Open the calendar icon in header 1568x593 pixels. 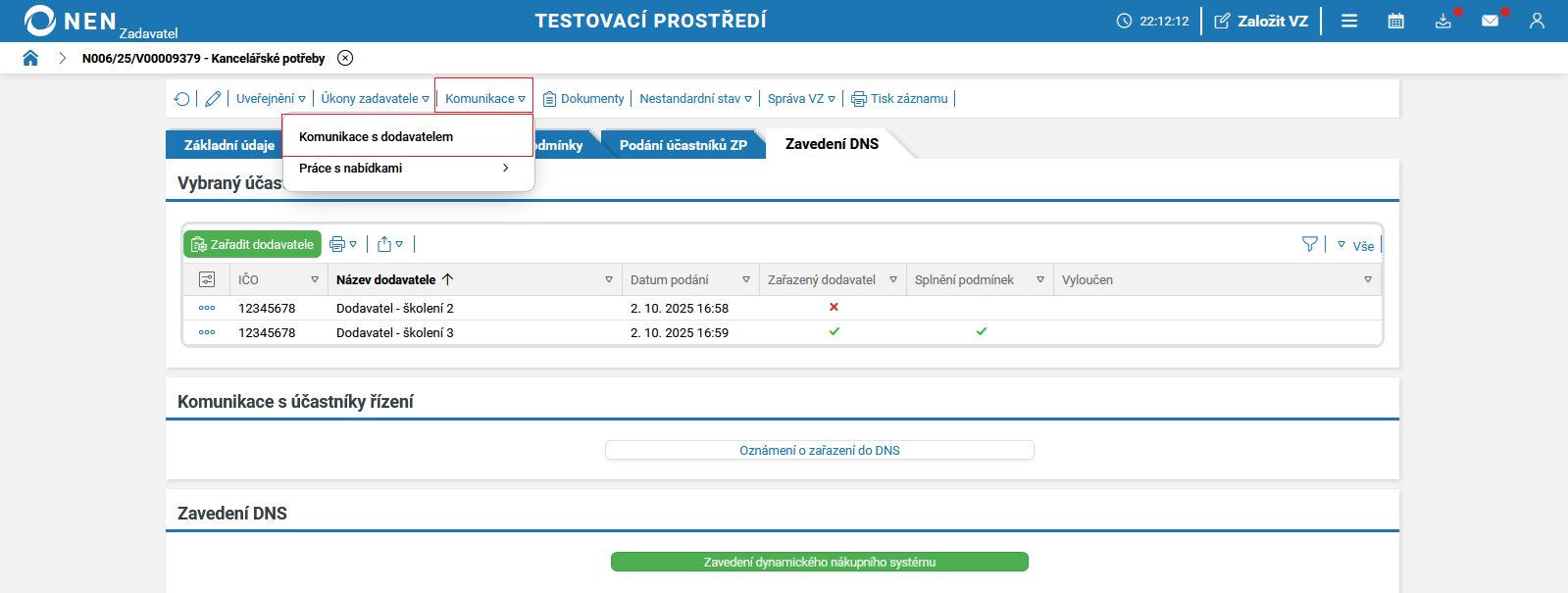click(x=1396, y=21)
